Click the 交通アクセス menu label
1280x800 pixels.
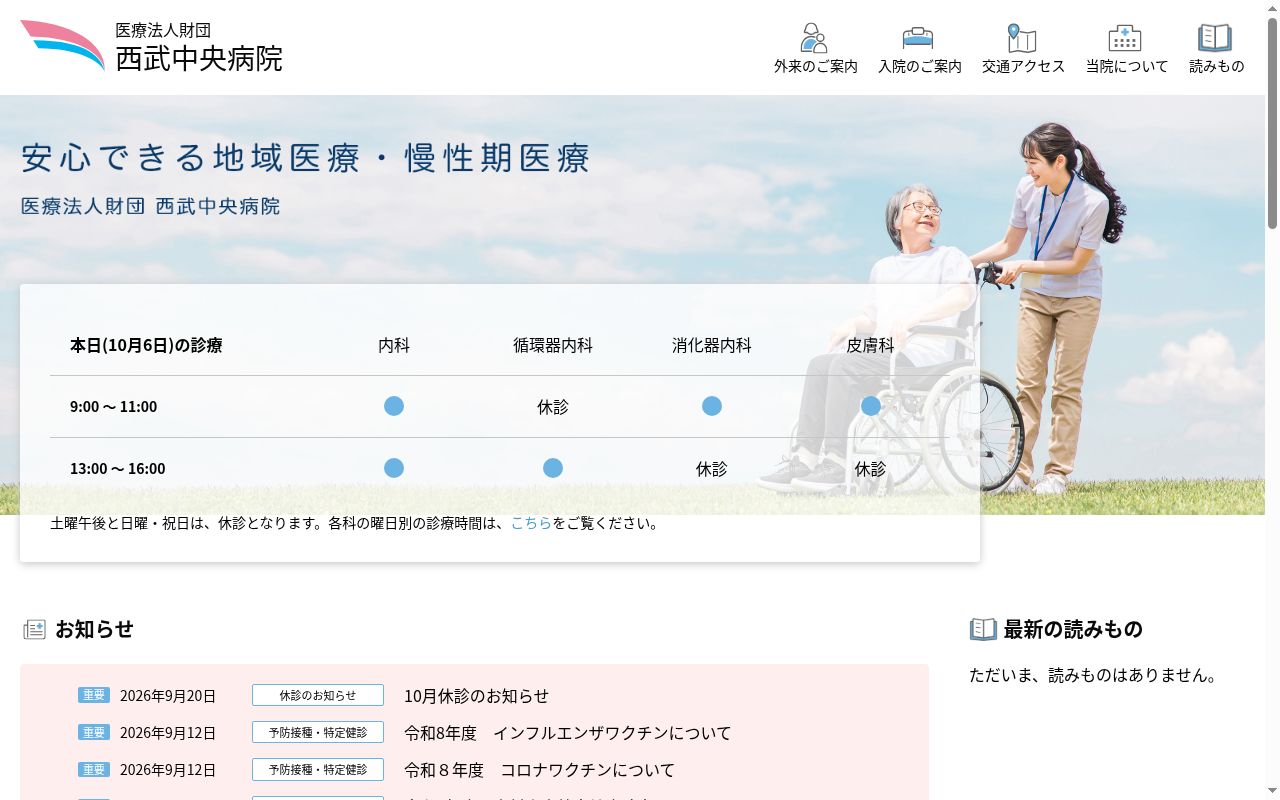(x=1023, y=66)
